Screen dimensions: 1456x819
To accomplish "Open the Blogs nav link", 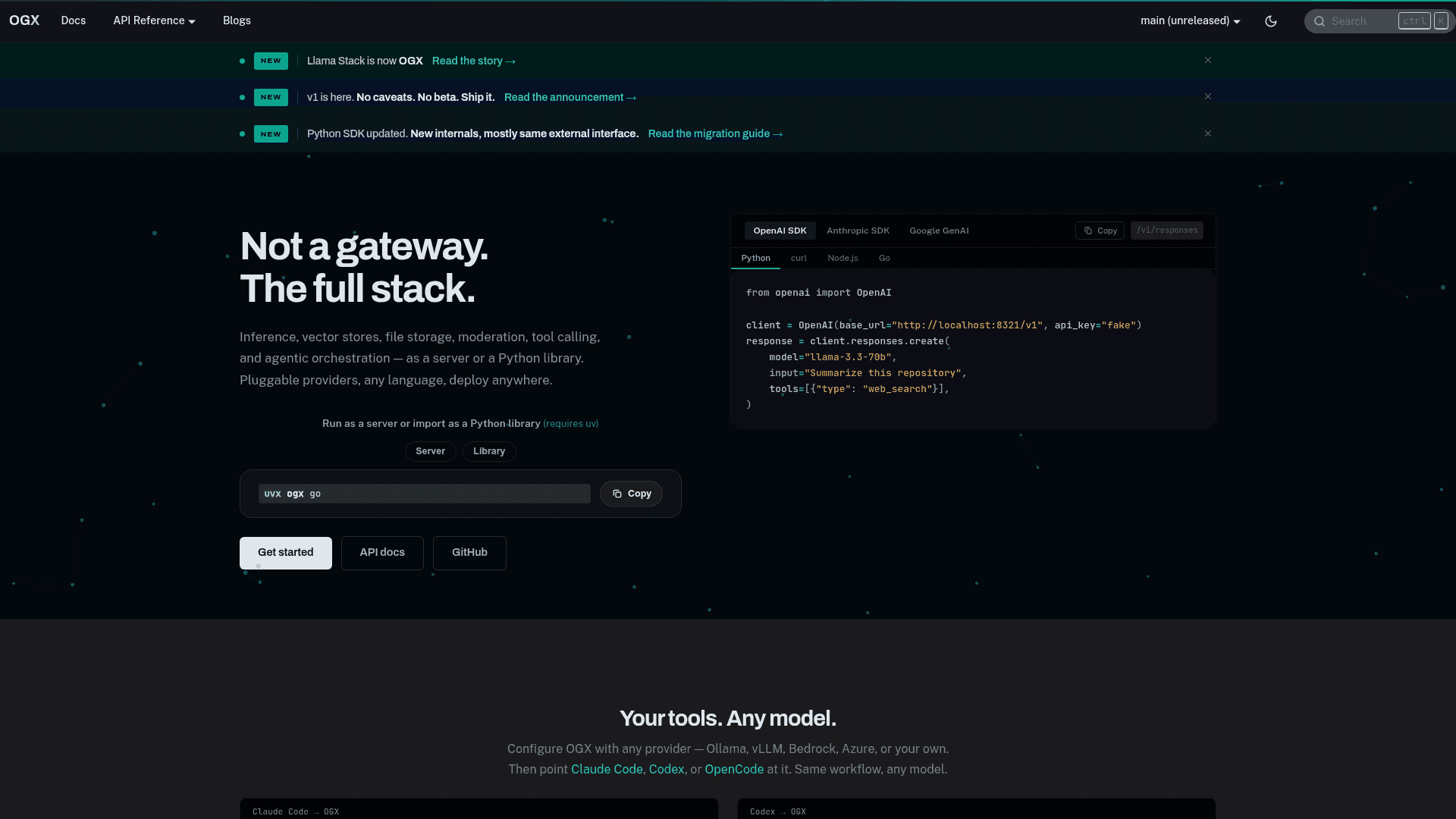I will click(x=237, y=20).
